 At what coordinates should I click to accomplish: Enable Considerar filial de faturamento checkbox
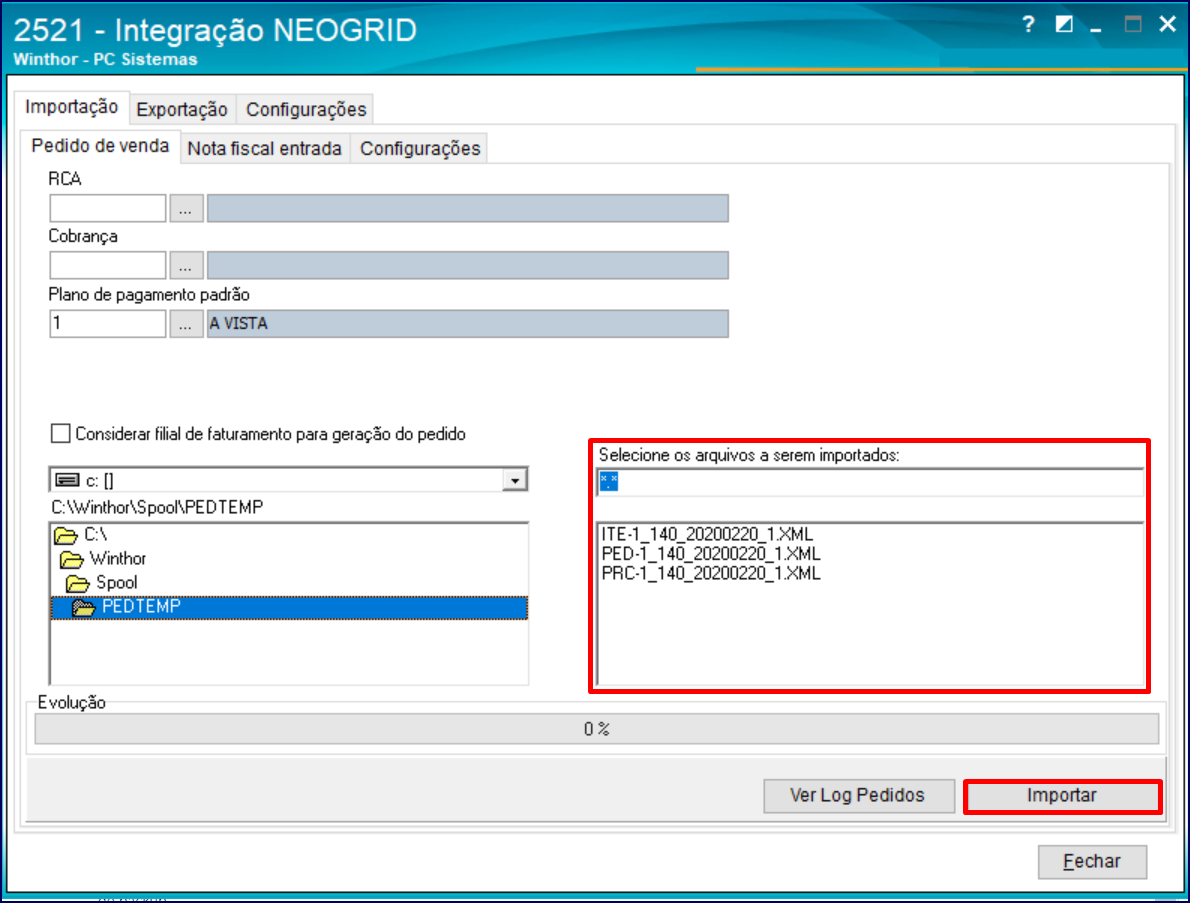click(60, 433)
